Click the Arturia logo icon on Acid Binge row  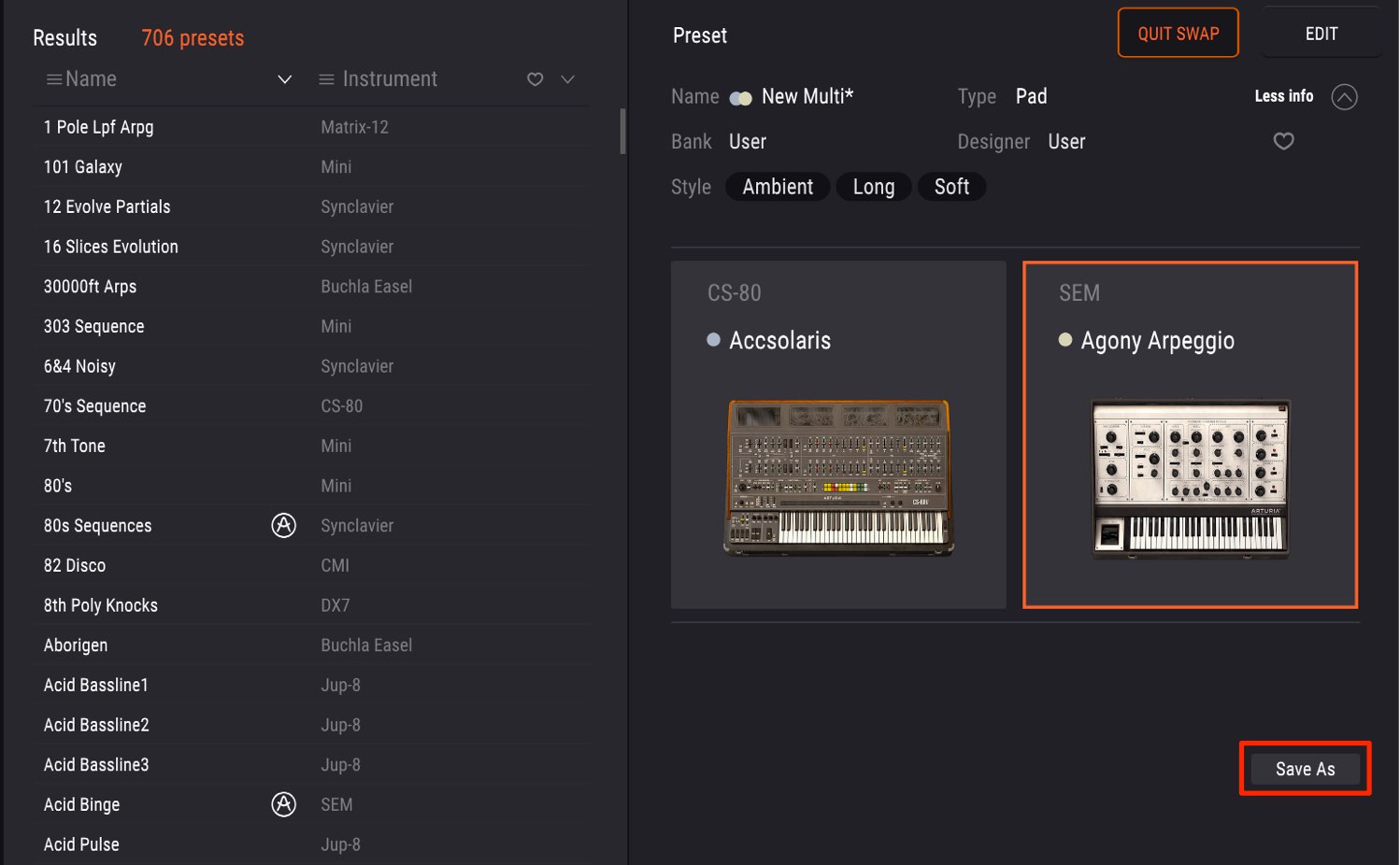point(283,804)
